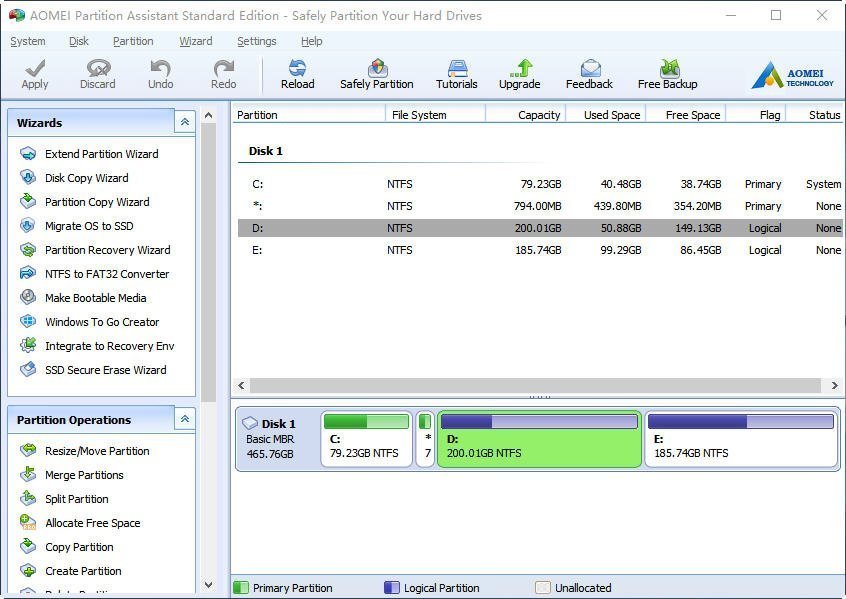Click sidebar scrollbar up arrow
Screen dimensions: 846x599
pos(209,115)
